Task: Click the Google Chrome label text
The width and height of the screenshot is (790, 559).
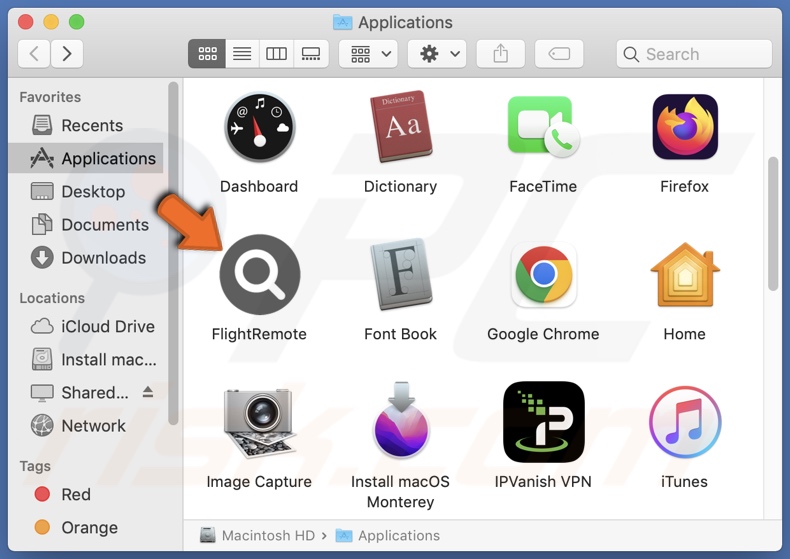Action: [x=543, y=334]
